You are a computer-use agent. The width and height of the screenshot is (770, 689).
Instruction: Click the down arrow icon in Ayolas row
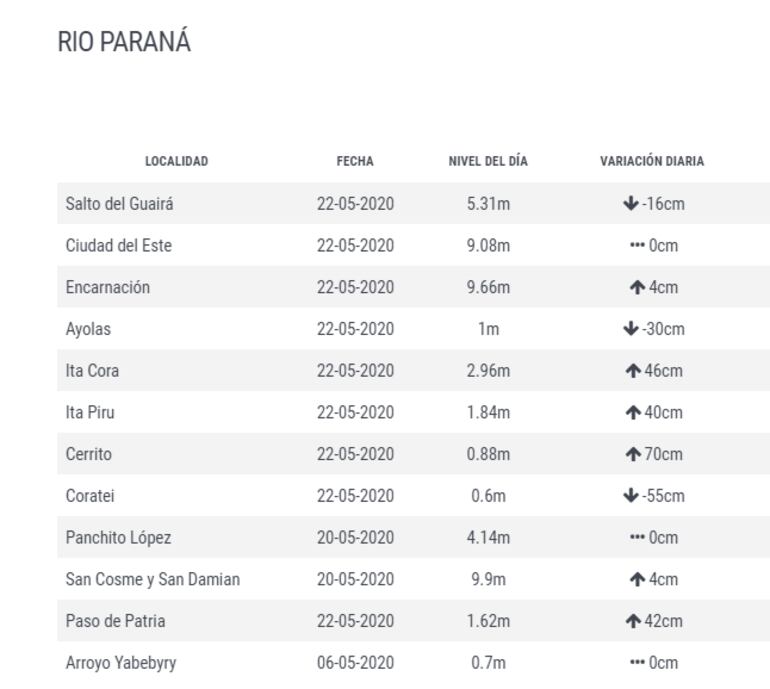tap(630, 329)
